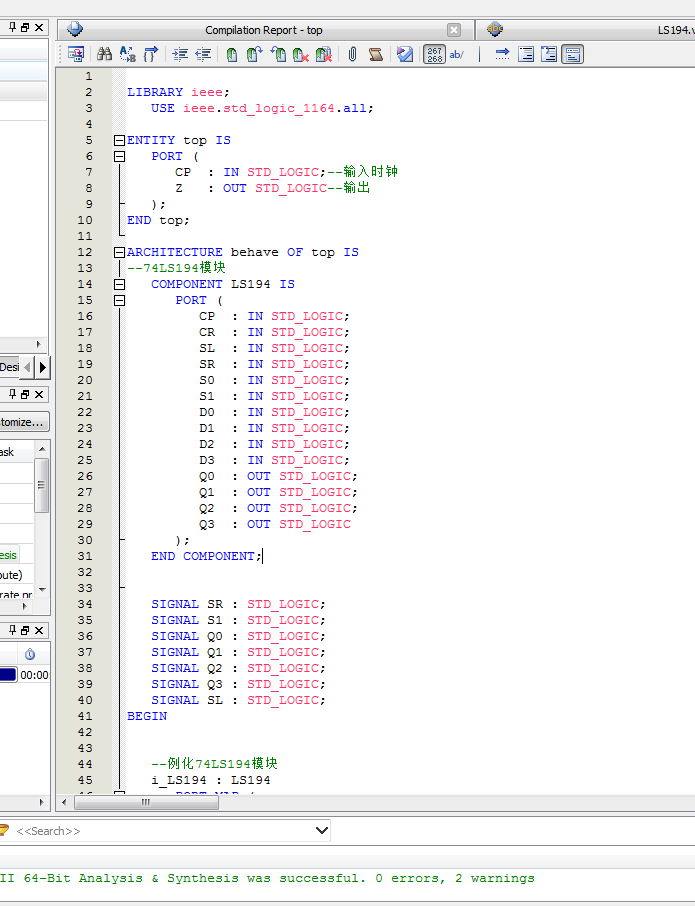Increase indent of selected lines
Screen dimensions: 695x906
(180, 54)
